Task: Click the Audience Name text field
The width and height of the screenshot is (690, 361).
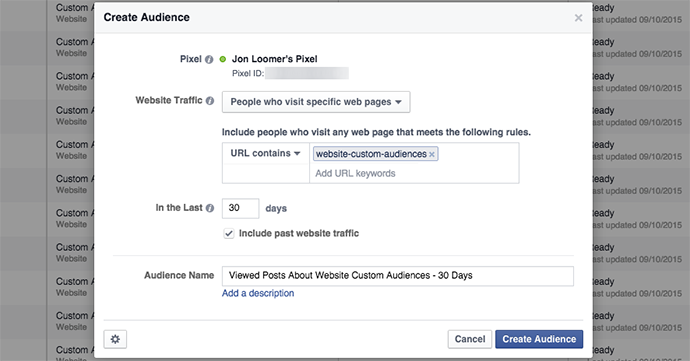Action: (398, 276)
